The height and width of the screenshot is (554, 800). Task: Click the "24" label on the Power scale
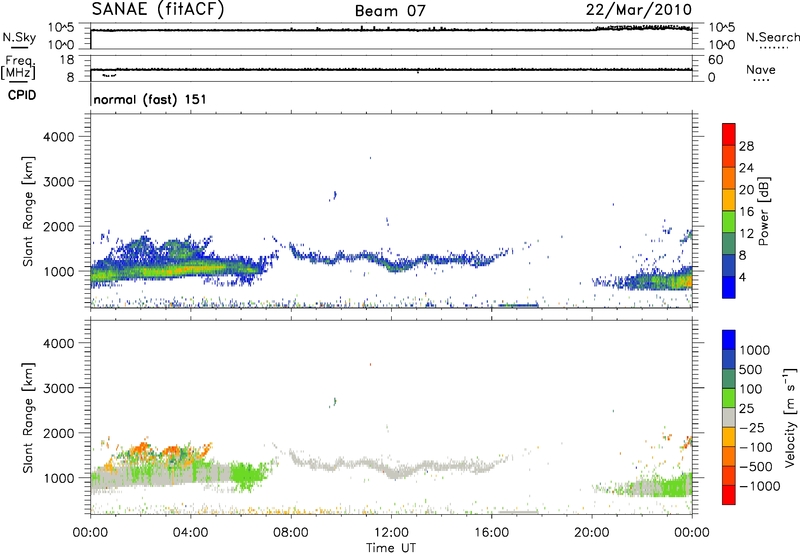click(x=746, y=168)
